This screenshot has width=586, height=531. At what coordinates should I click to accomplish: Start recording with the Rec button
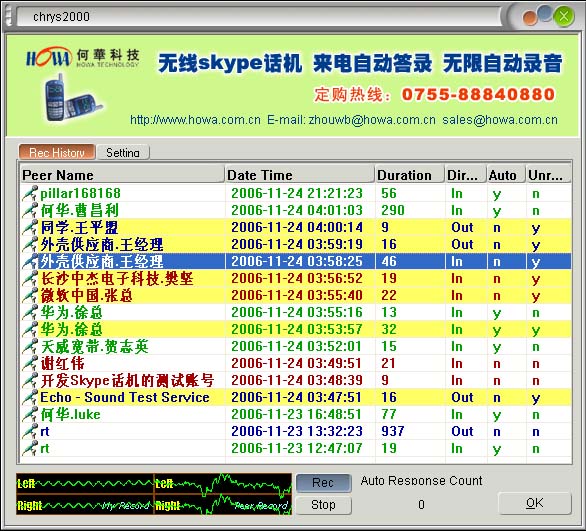324,482
